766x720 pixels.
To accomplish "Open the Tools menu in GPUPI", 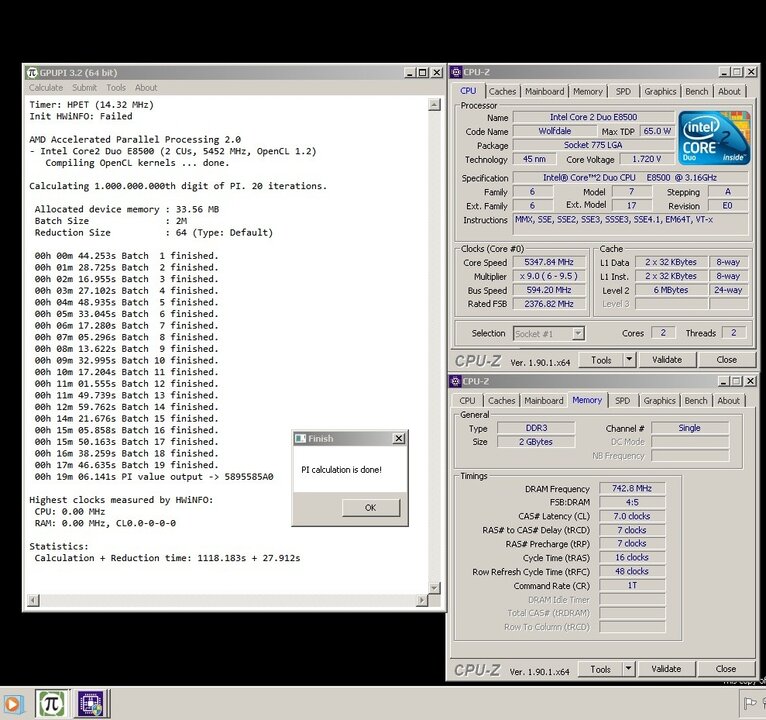I will click(x=116, y=88).
